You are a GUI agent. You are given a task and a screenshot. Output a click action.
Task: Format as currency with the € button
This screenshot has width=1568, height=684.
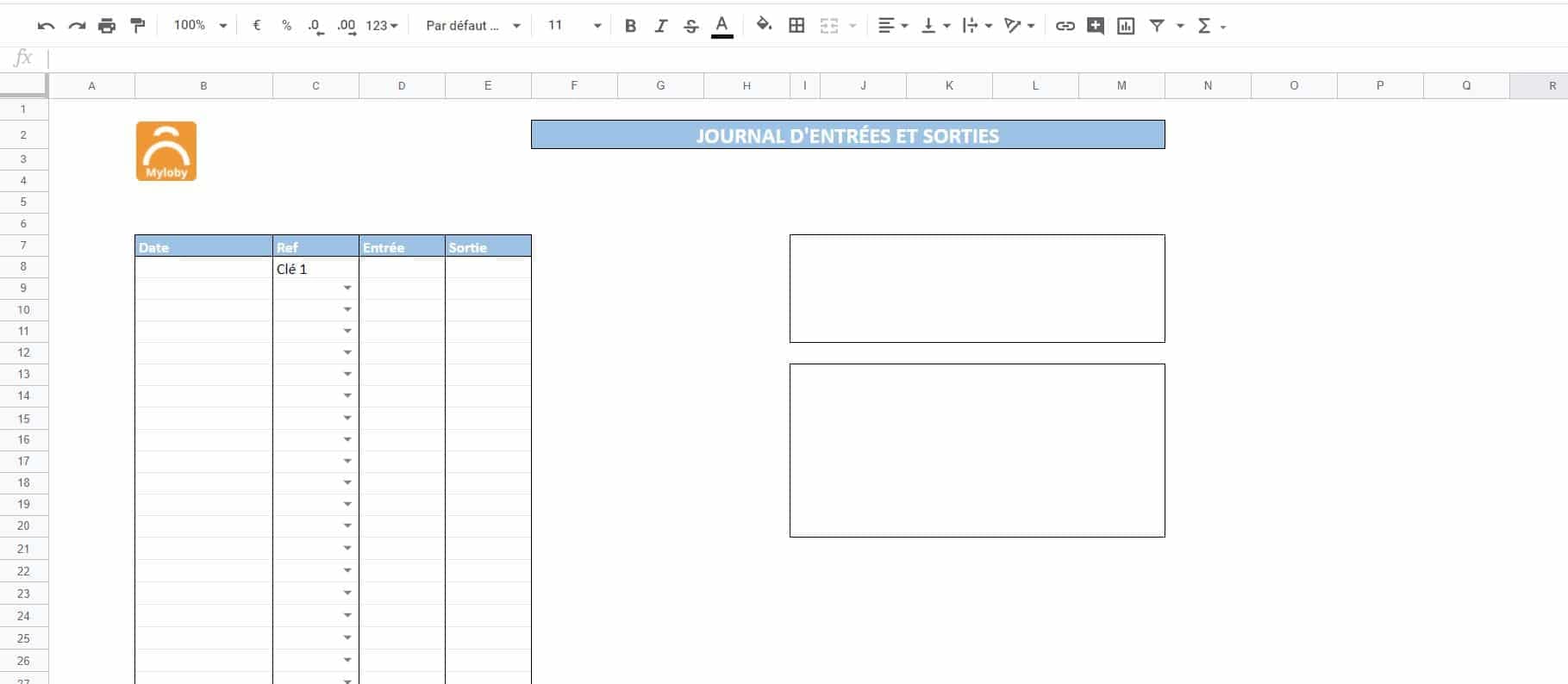point(256,26)
